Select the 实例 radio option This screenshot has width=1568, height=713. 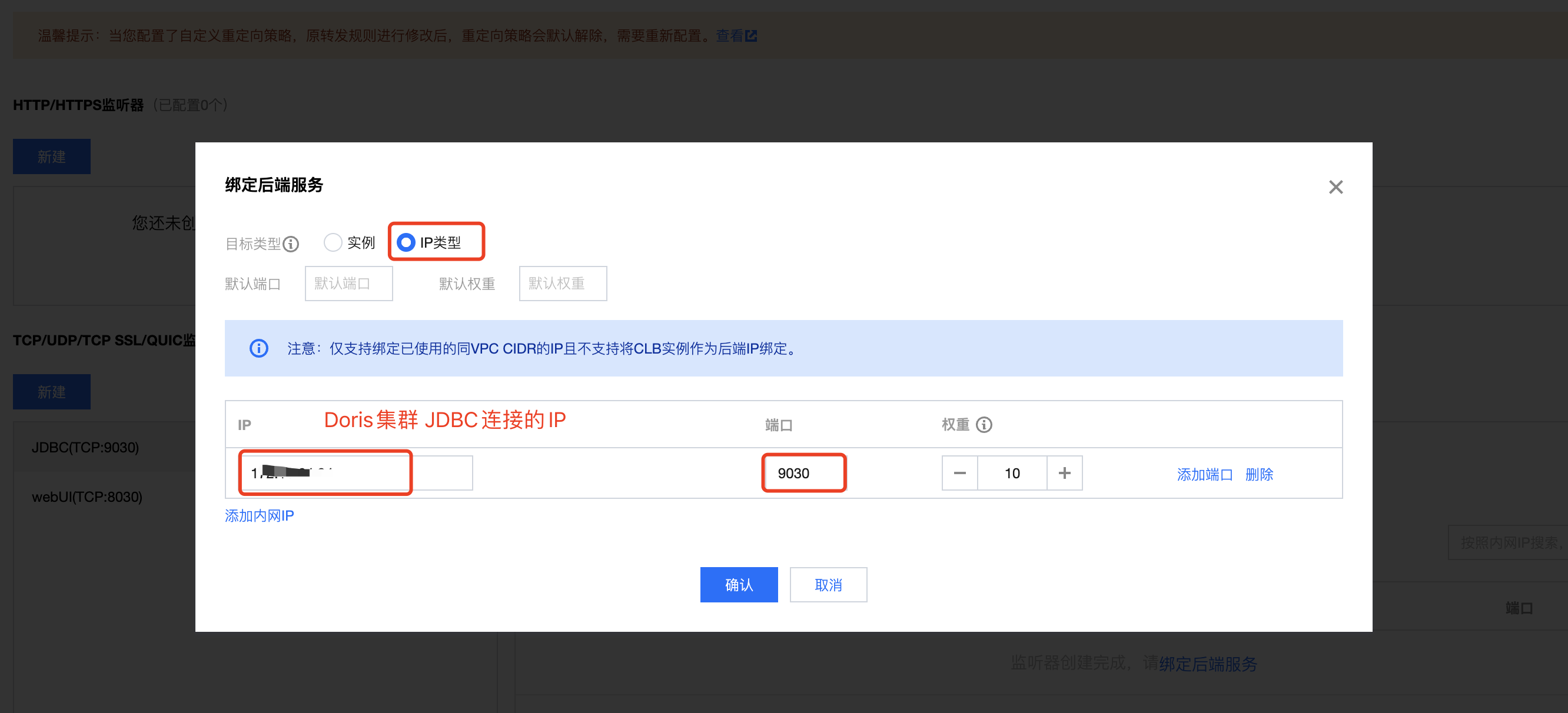click(333, 242)
